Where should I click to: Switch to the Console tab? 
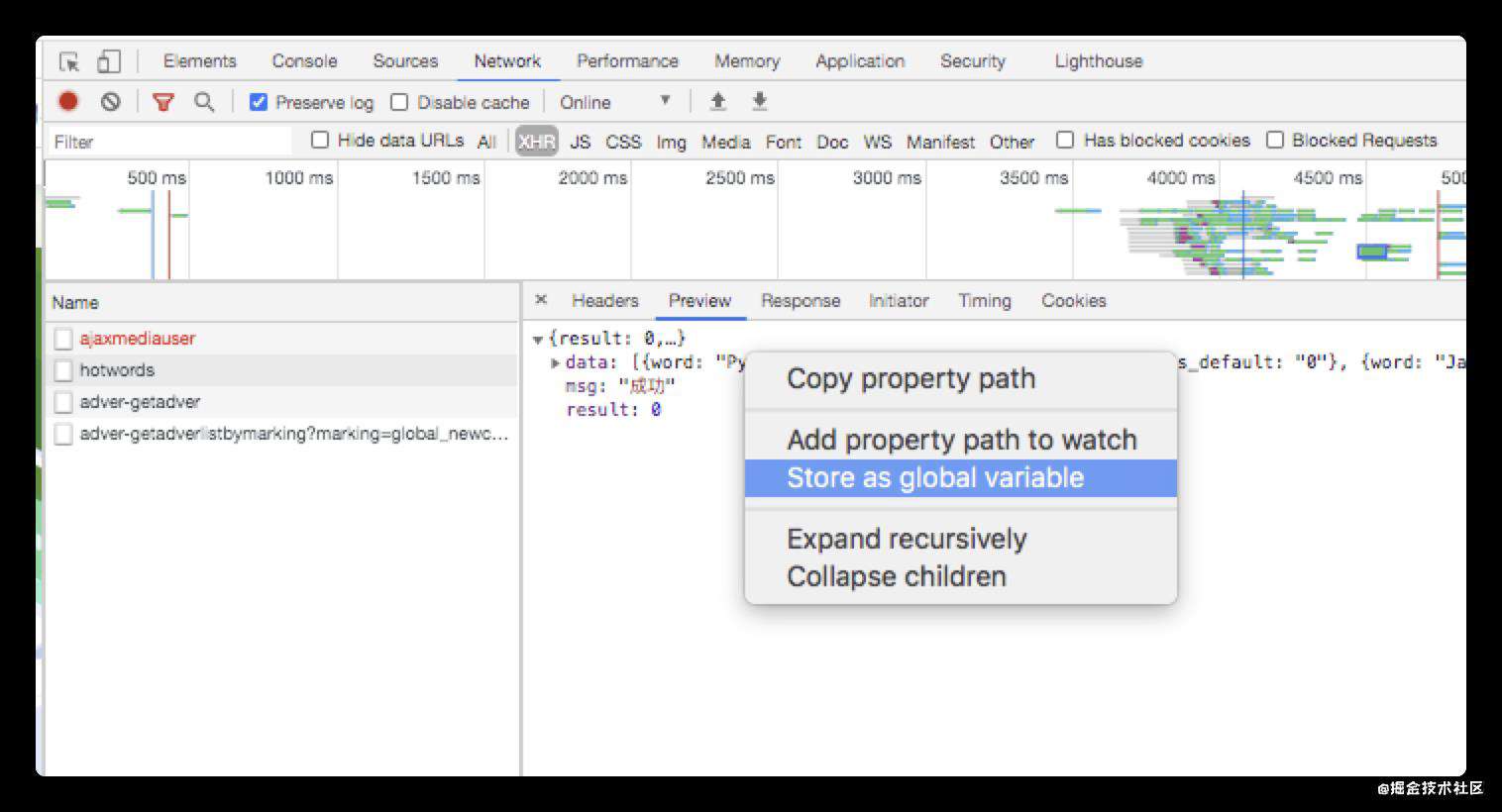coord(304,61)
